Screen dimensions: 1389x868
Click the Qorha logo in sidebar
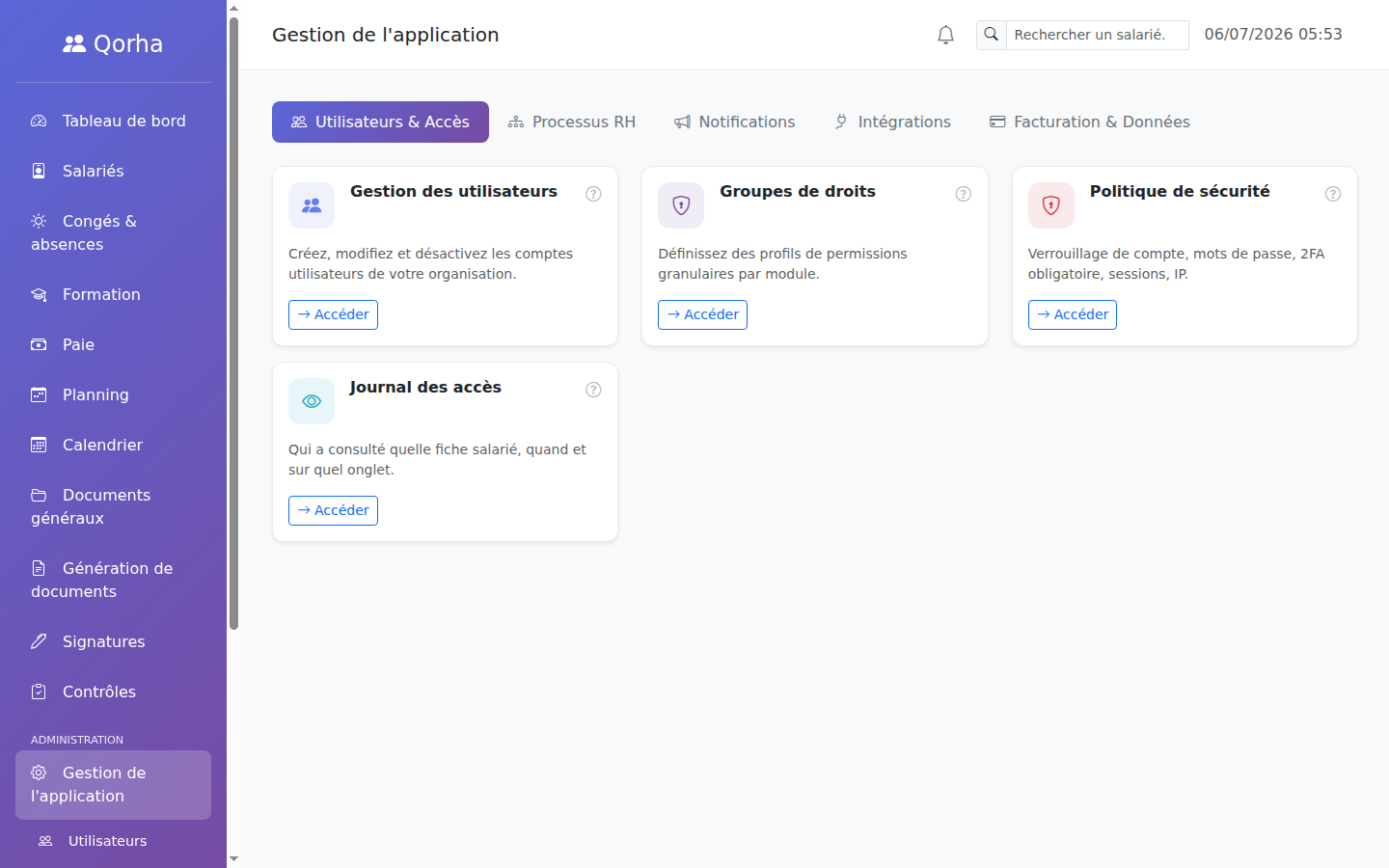point(113,43)
